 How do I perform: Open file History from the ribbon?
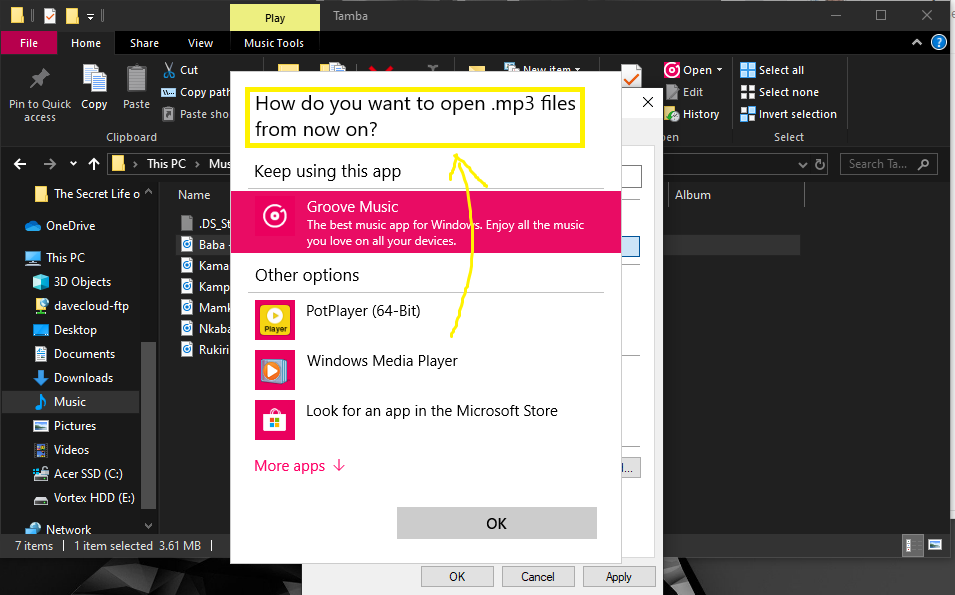pos(692,114)
